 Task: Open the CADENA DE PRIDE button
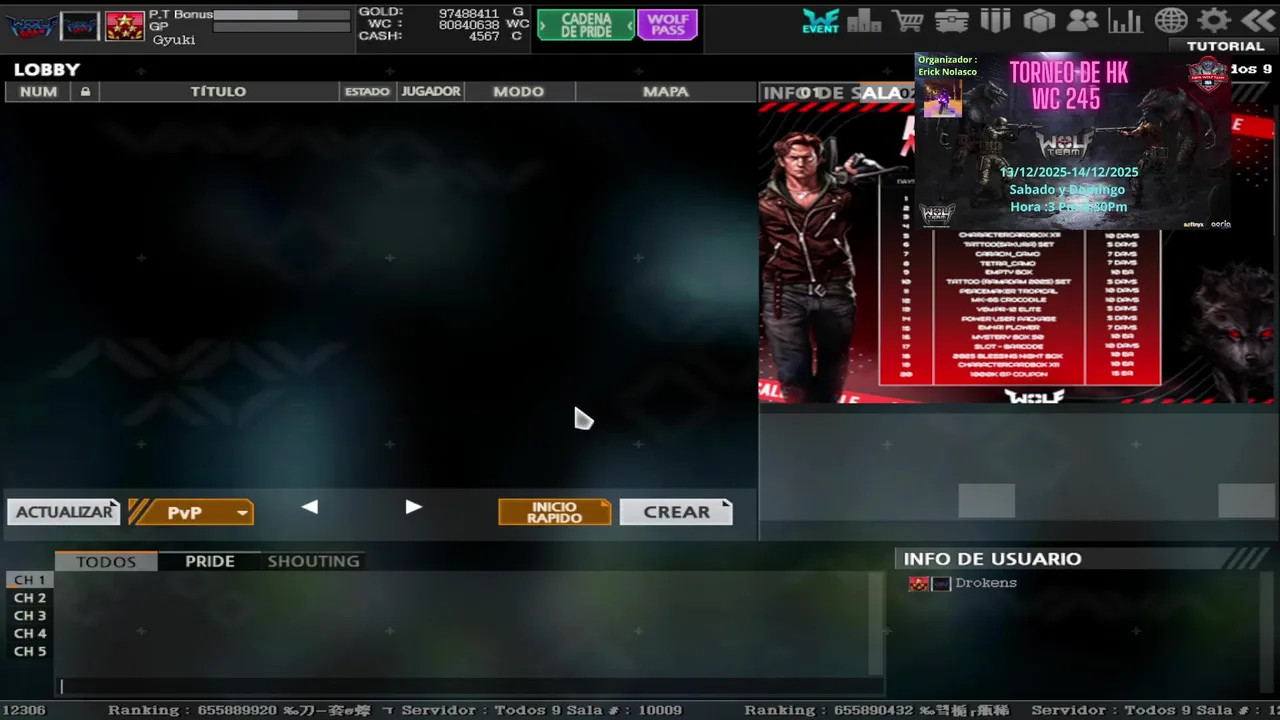pos(586,25)
